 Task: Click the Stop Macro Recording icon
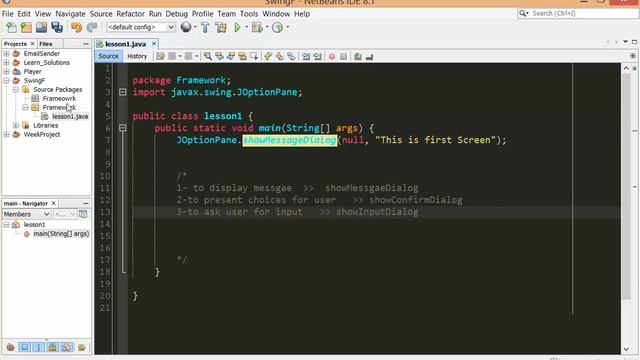coord(343,56)
